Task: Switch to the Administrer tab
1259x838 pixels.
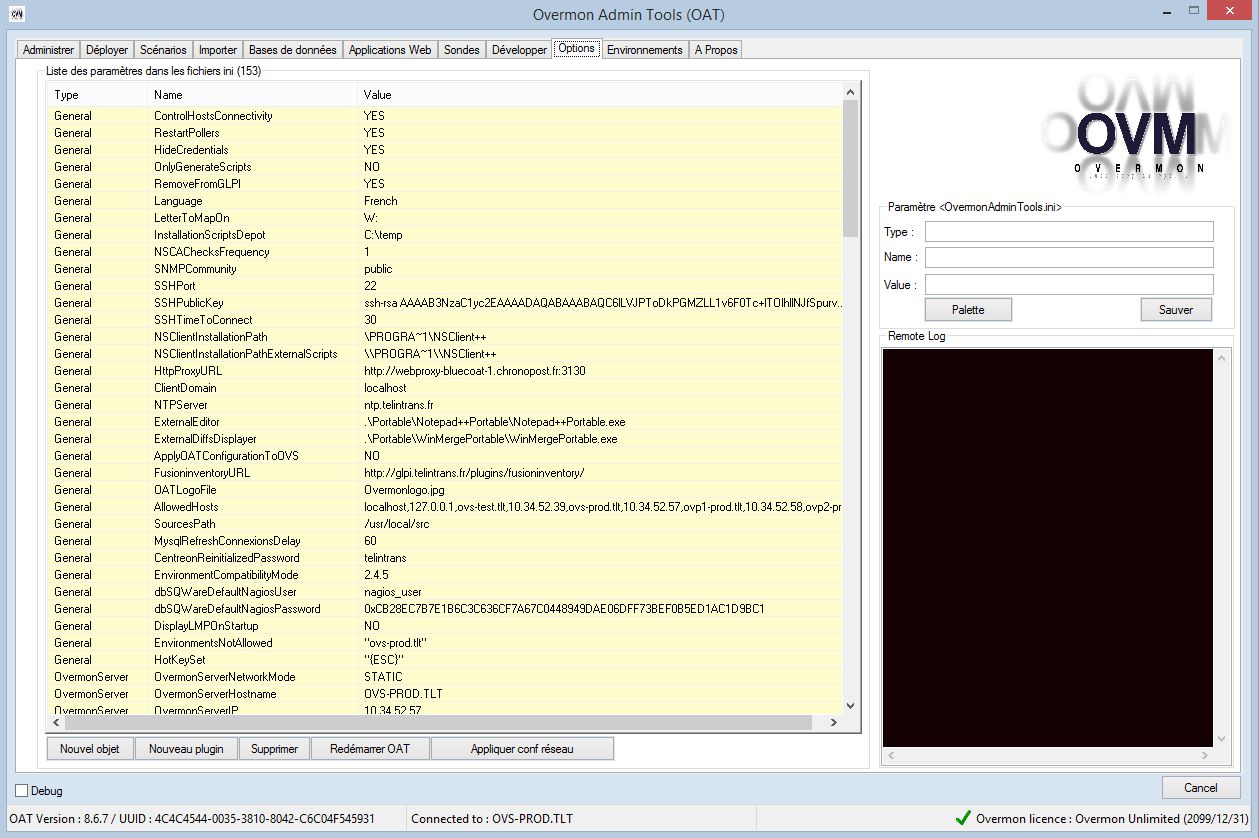Action: 48,50
